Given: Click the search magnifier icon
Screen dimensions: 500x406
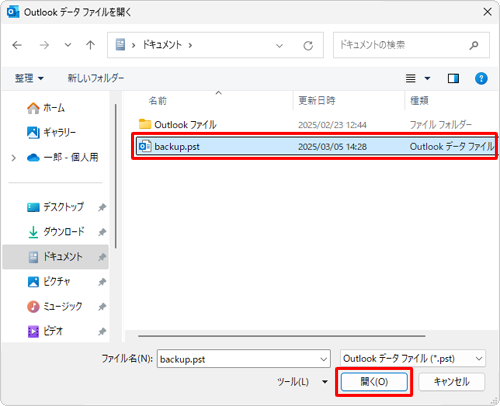Looking at the screenshot, I should 474,45.
